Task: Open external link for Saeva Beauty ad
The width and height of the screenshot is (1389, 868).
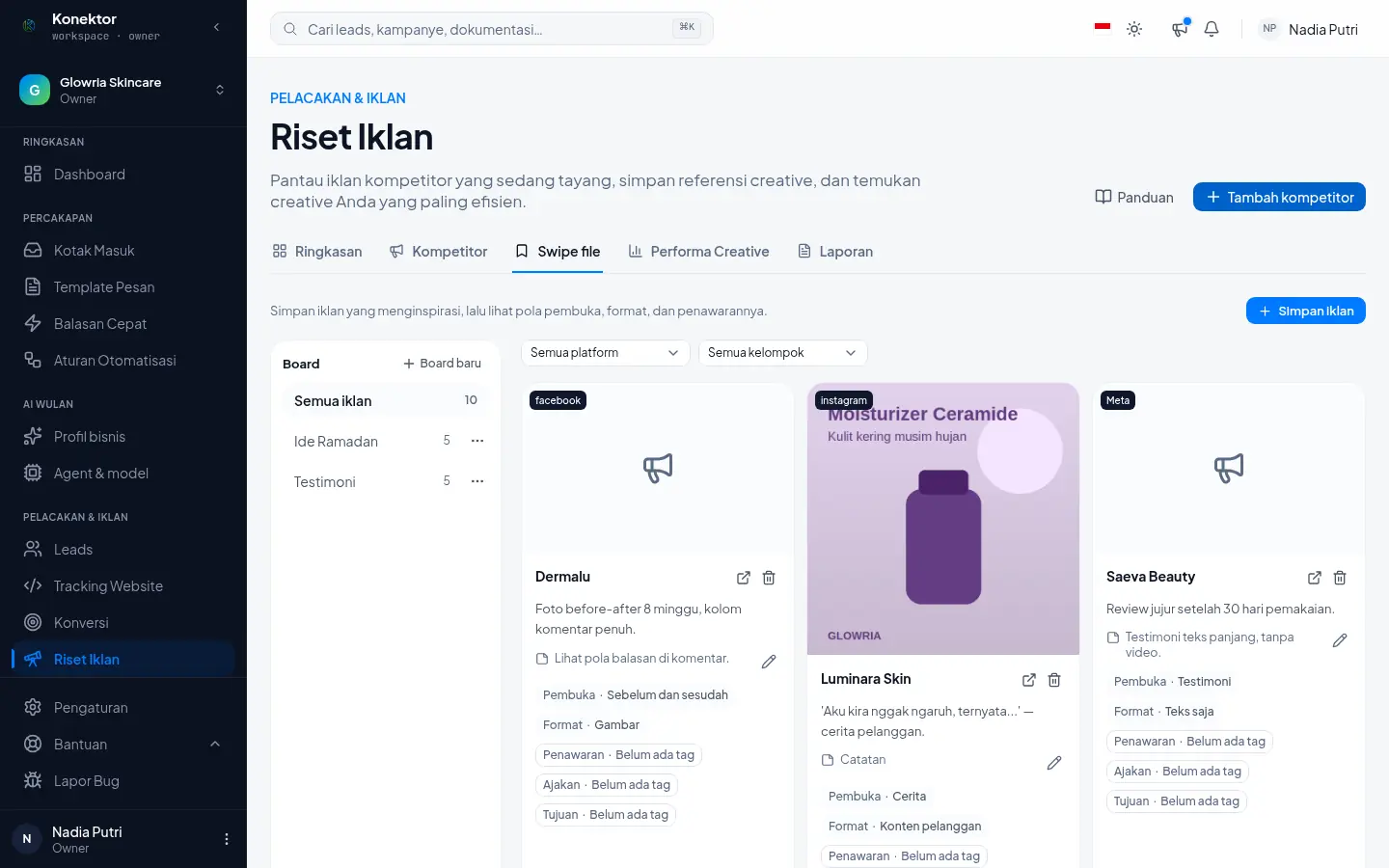Action: coord(1315,578)
